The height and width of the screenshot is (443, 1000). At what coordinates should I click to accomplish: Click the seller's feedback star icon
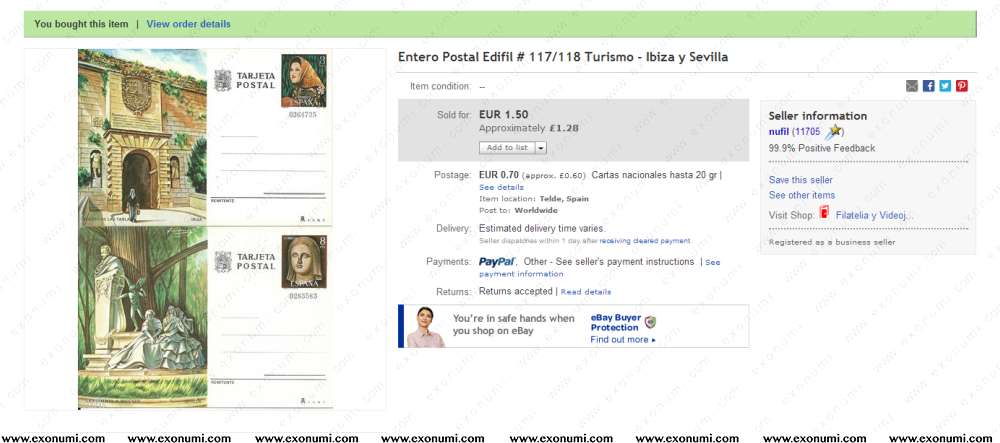(x=834, y=132)
